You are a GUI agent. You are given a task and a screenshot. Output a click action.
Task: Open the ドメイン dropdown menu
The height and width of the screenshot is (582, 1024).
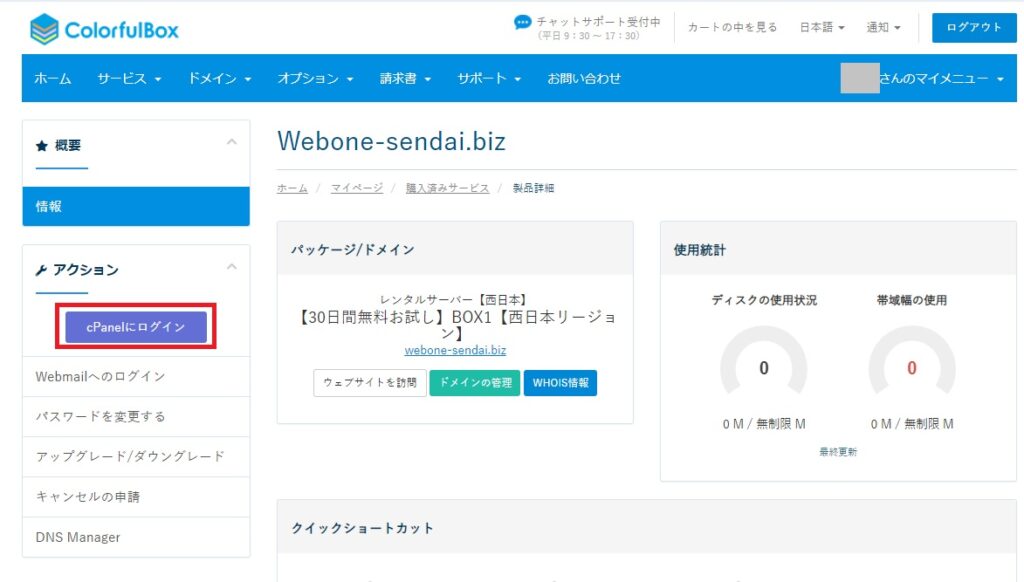[219, 78]
